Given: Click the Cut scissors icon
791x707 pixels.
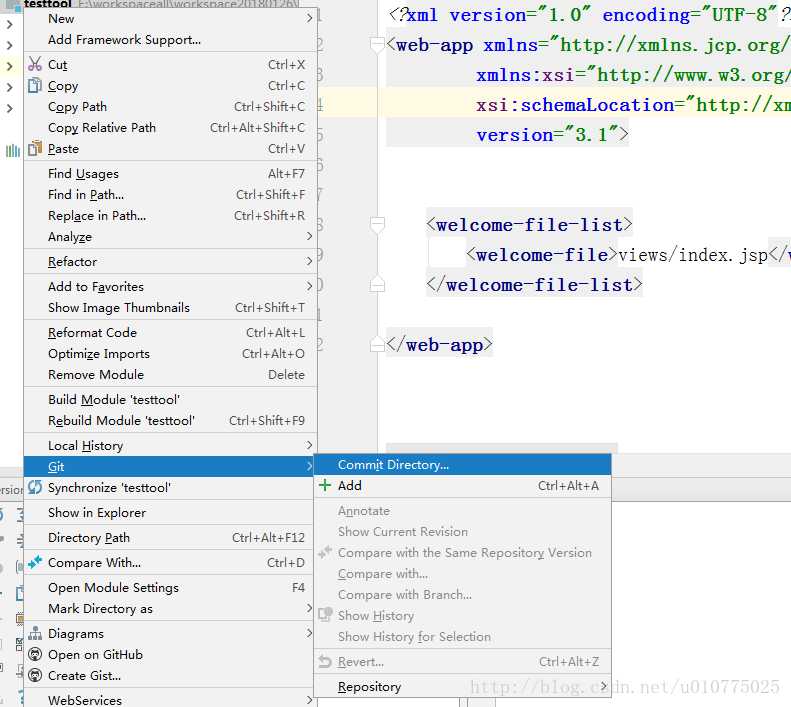Looking at the screenshot, I should pos(35,64).
